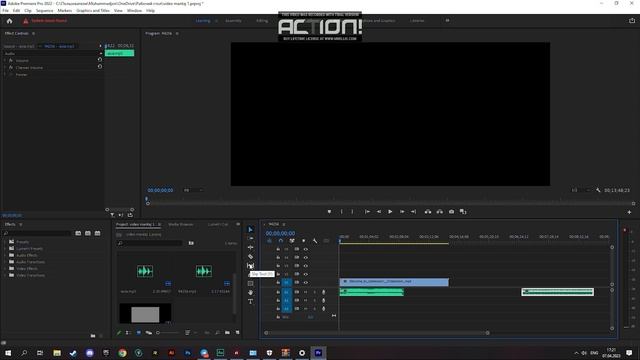
Task: Select the Hand tool
Action: tap(250, 293)
